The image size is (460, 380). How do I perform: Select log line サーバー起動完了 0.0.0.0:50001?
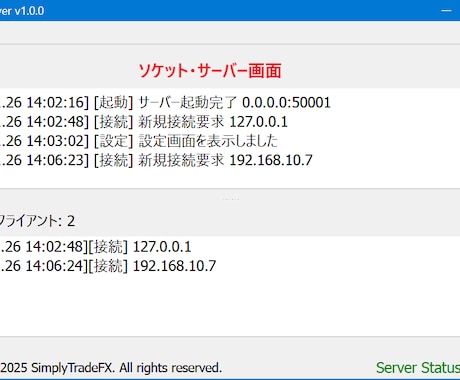(165, 102)
